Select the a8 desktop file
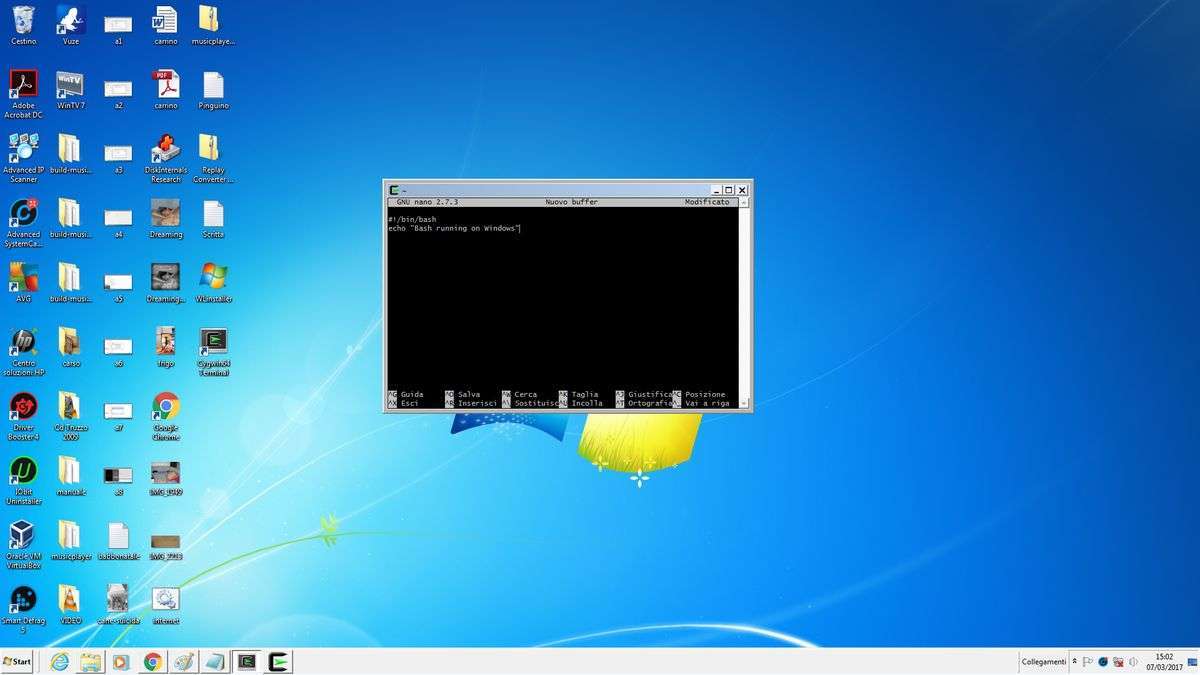This screenshot has height=675, width=1200. click(118, 479)
